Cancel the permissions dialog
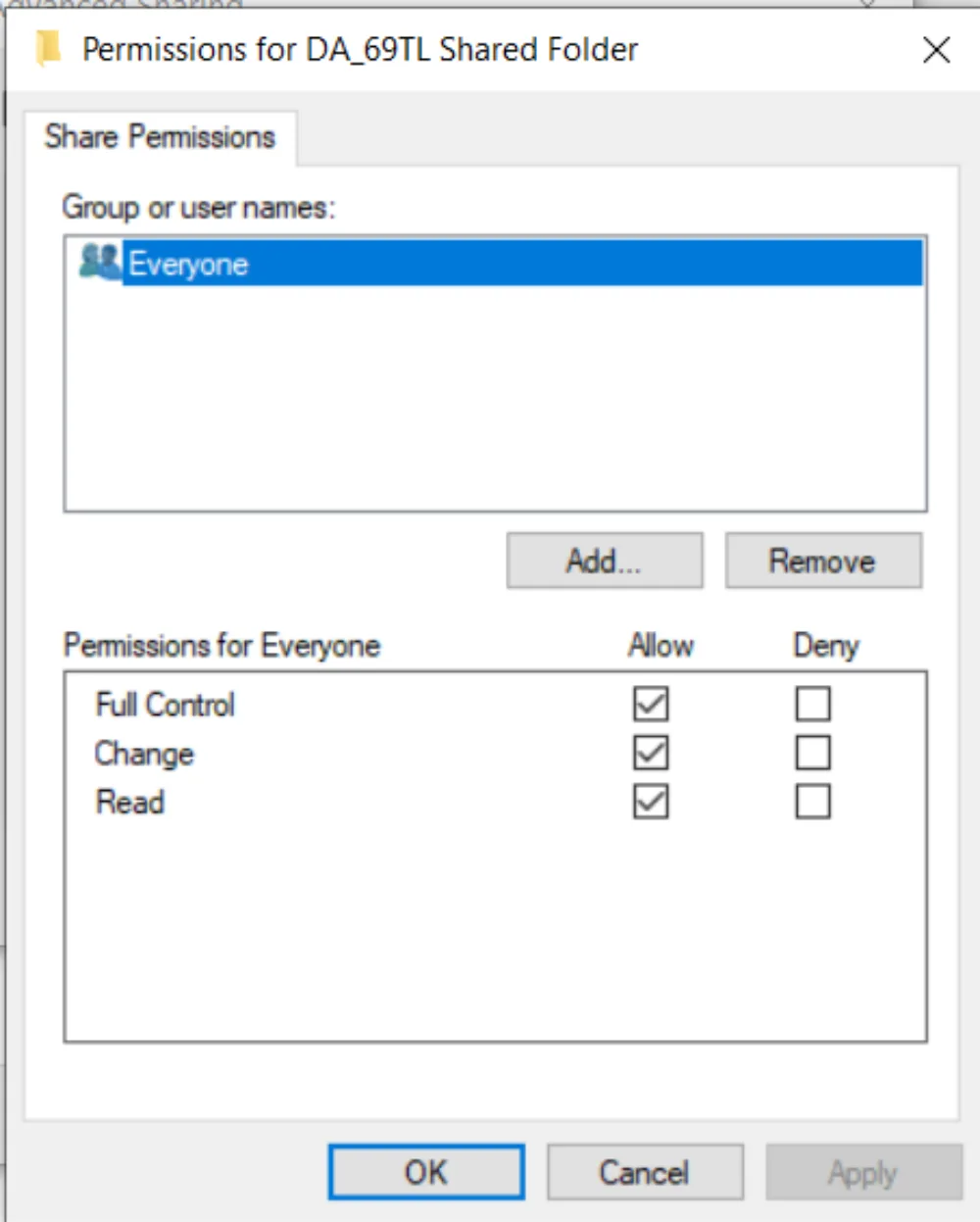Screen dimensions: 980x1222 (645, 1172)
